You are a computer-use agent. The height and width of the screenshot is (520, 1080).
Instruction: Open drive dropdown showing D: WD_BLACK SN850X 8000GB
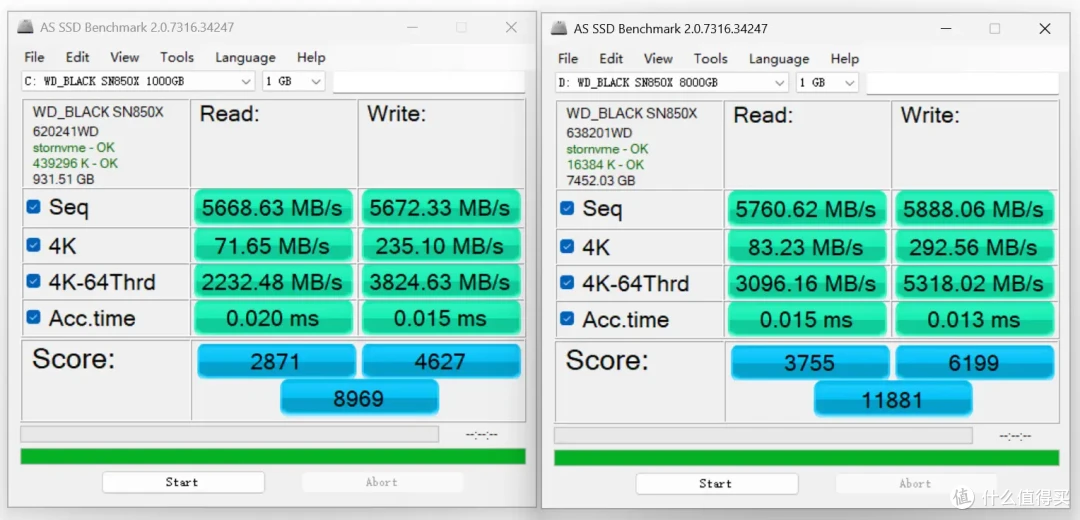coord(672,83)
